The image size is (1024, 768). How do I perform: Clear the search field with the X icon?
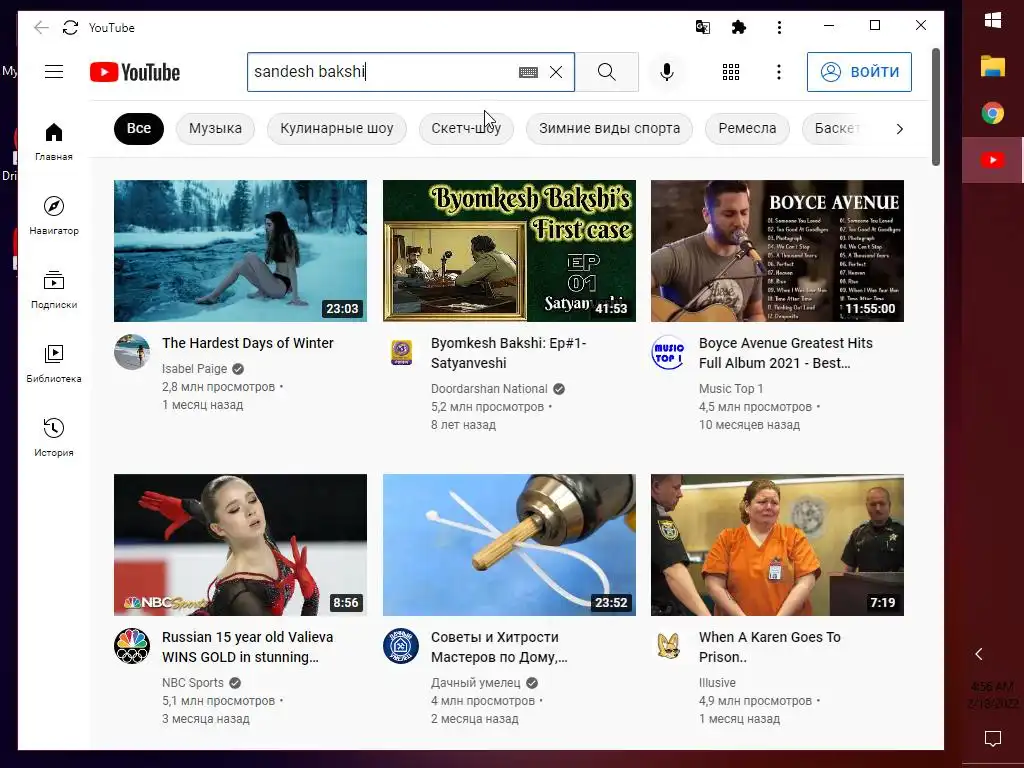(x=556, y=72)
